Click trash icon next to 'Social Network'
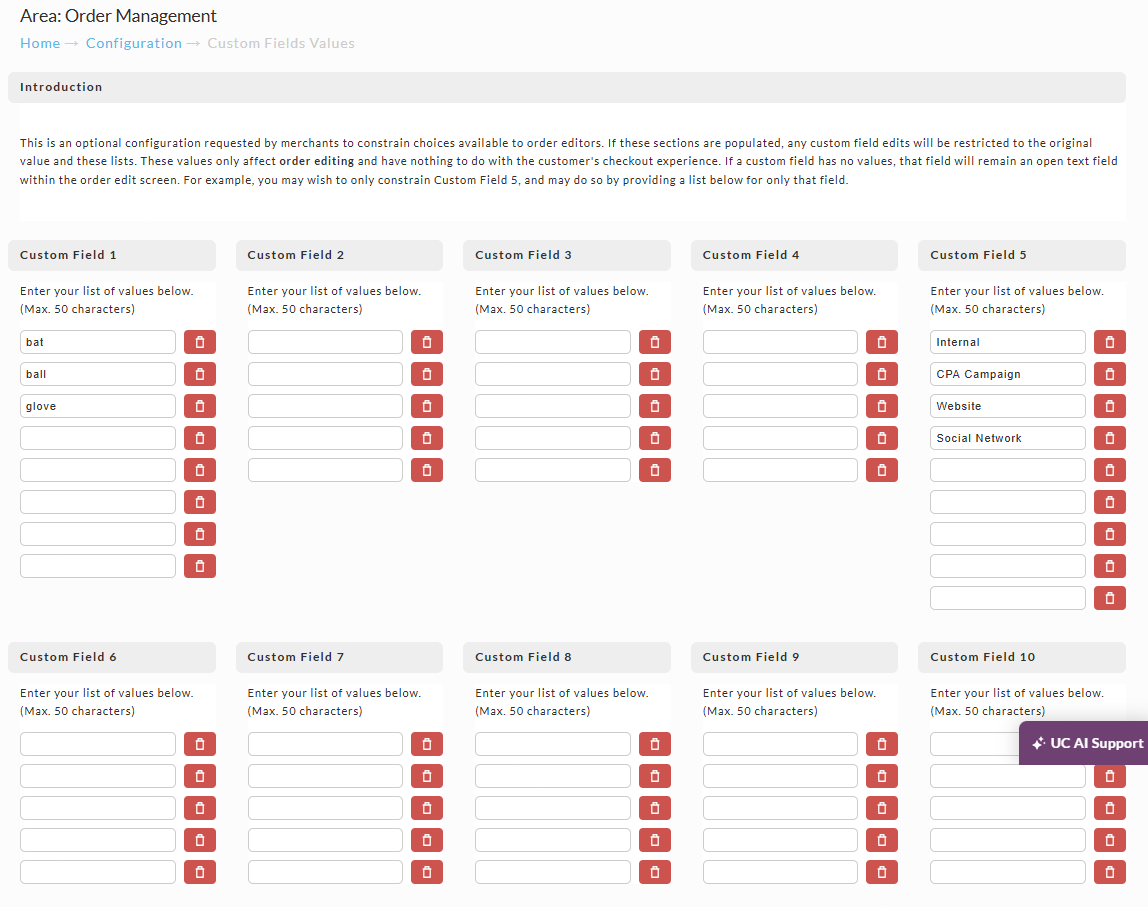The width and height of the screenshot is (1148, 907). (1110, 438)
